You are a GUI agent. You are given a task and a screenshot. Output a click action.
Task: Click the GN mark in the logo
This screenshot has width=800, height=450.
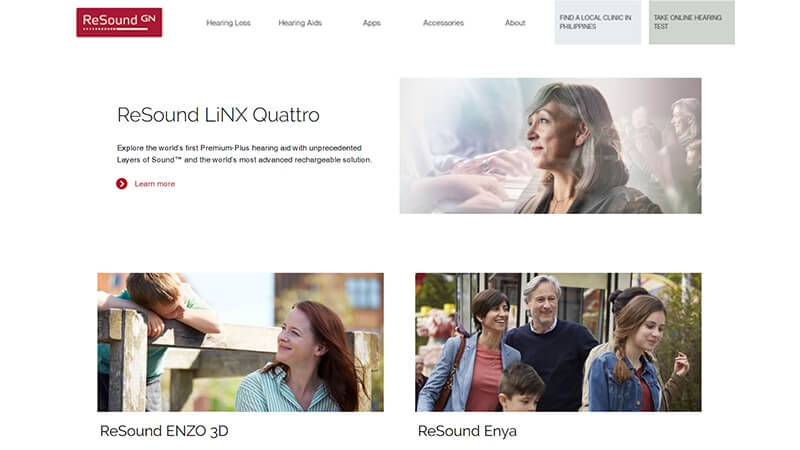[x=148, y=19]
